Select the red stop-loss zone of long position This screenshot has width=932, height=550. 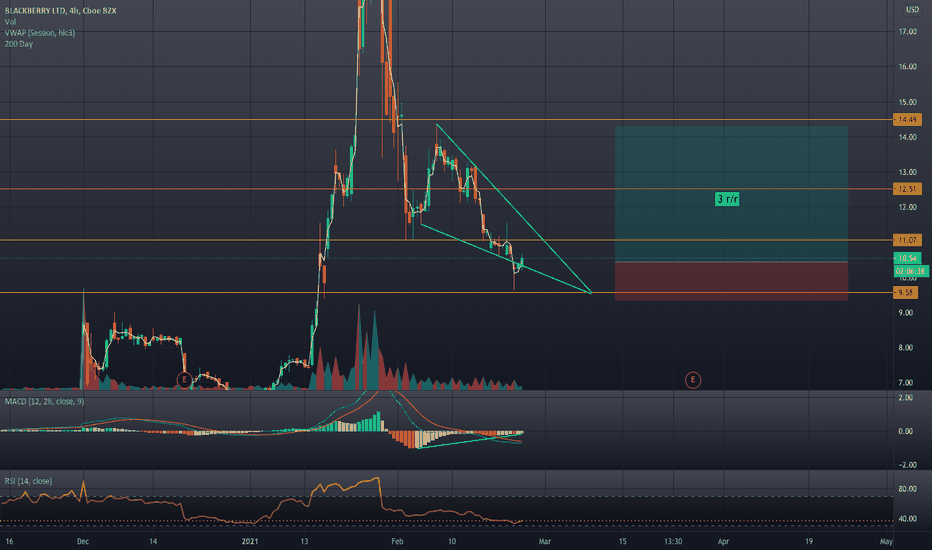pyautogui.click(x=731, y=281)
